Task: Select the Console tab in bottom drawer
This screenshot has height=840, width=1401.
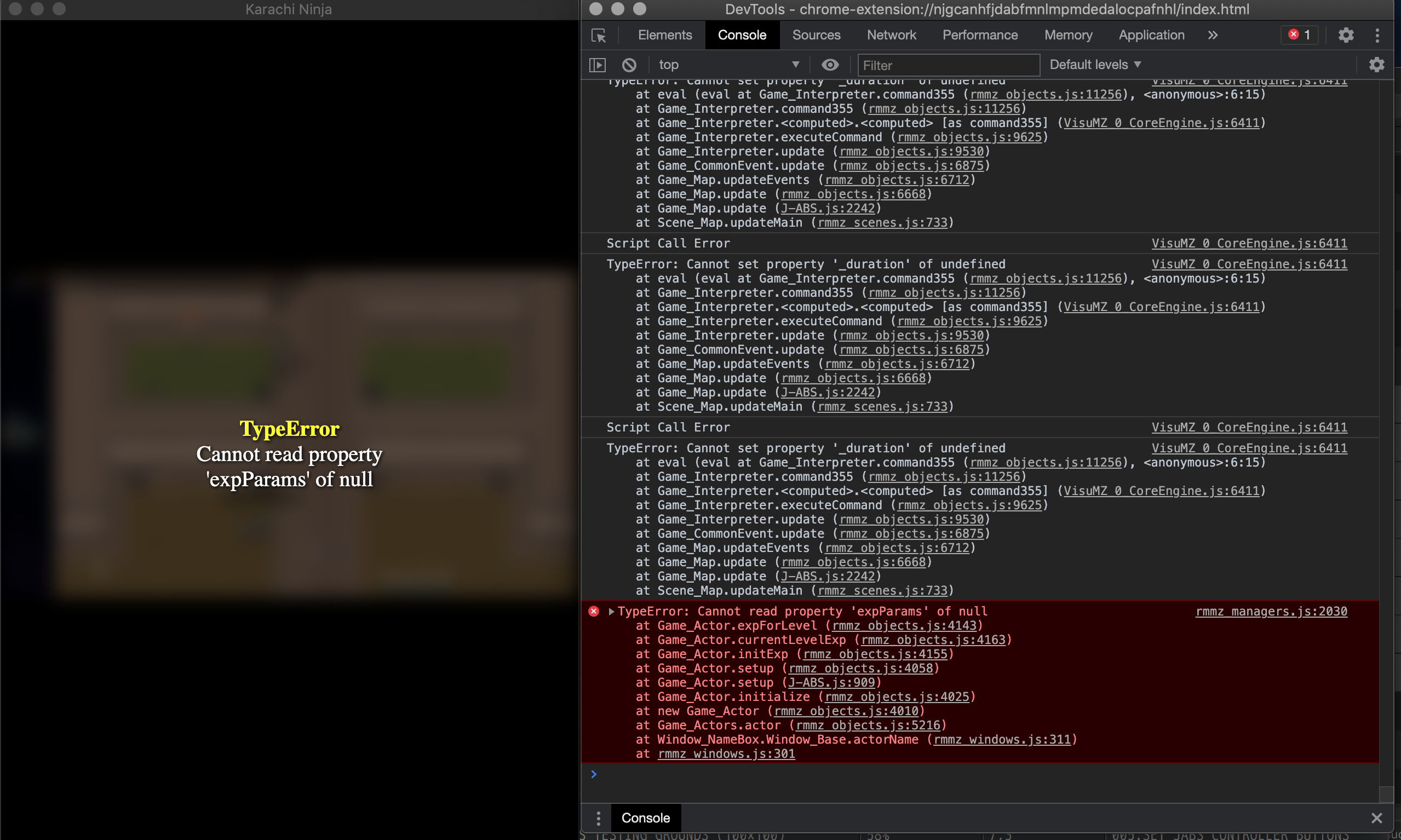Action: pyautogui.click(x=645, y=818)
